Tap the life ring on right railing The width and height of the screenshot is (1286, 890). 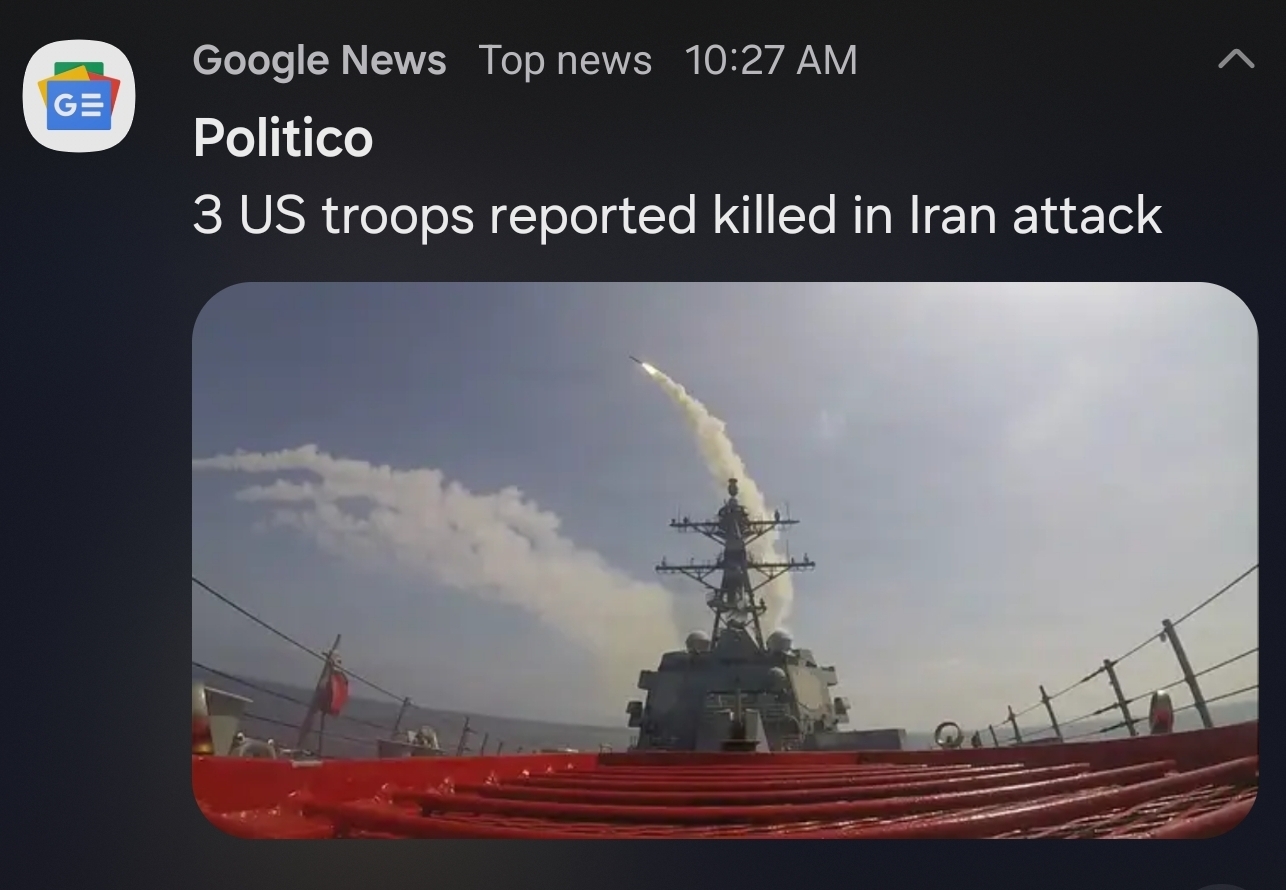[x=948, y=735]
